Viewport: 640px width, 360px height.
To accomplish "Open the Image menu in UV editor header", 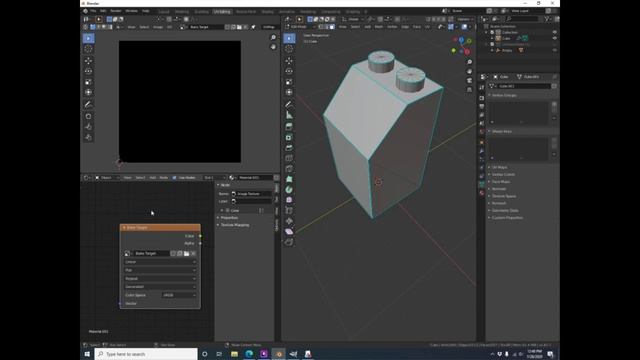I will (x=158, y=27).
